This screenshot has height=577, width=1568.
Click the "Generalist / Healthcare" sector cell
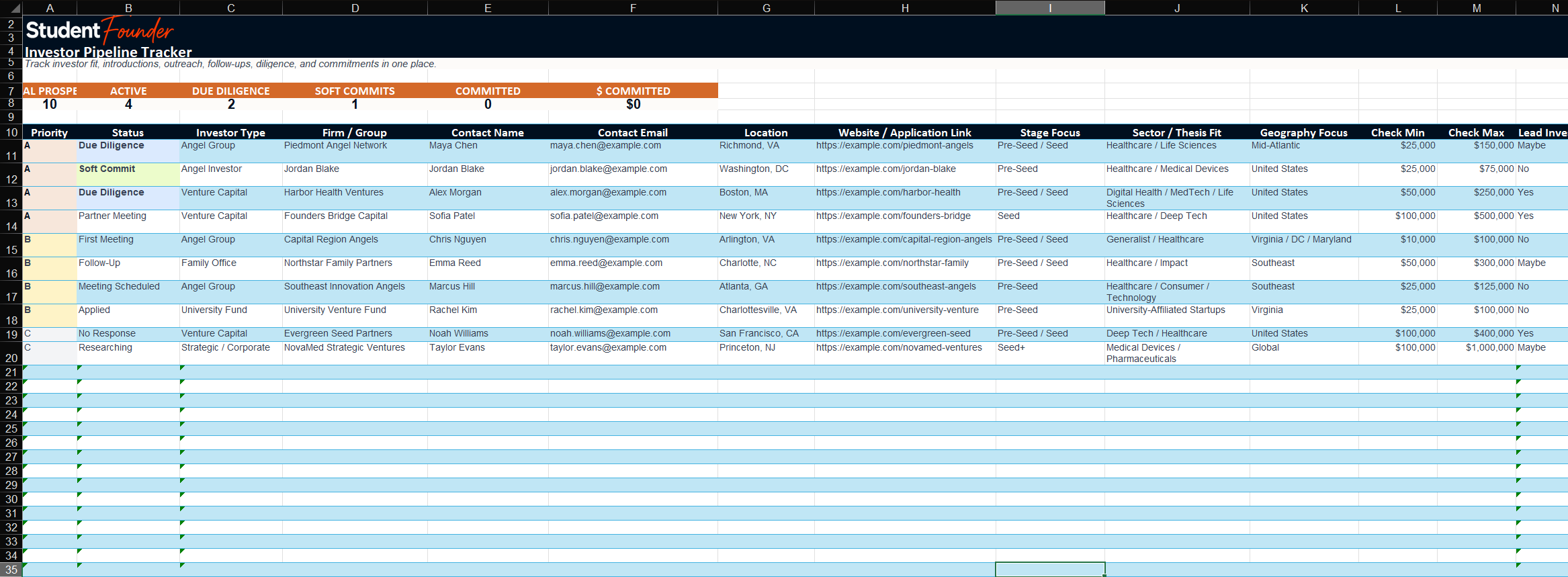pyautogui.click(x=1177, y=245)
